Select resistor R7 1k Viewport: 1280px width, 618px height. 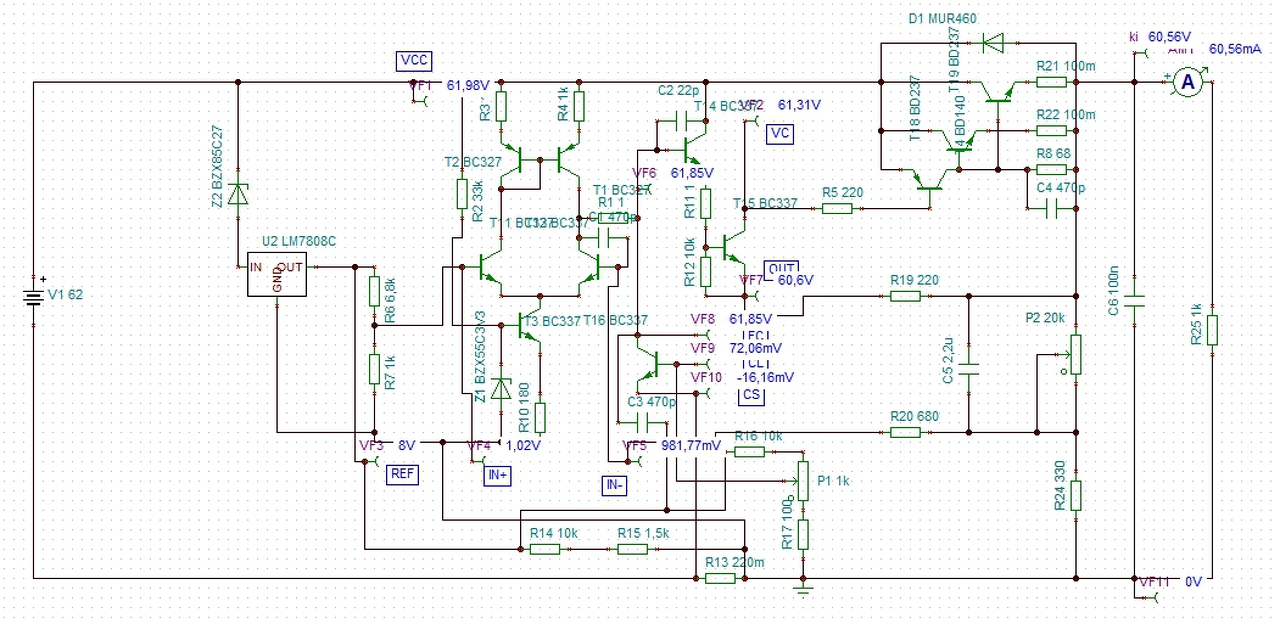click(x=373, y=367)
